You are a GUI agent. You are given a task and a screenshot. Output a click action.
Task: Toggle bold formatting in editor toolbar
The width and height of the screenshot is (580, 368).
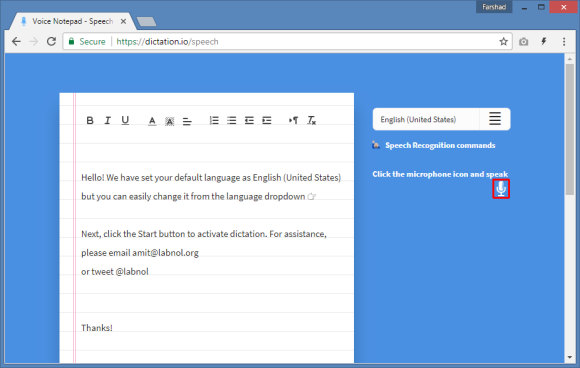click(x=90, y=120)
